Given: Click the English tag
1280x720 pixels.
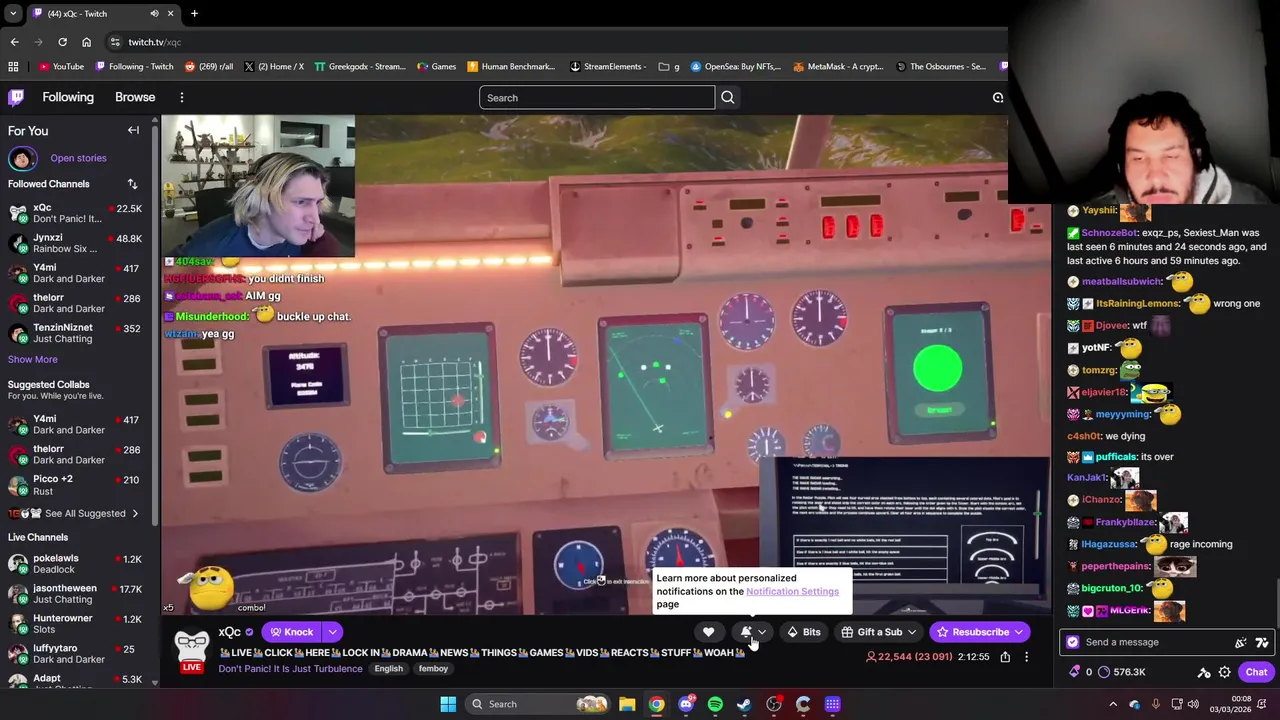Looking at the screenshot, I should (389, 669).
